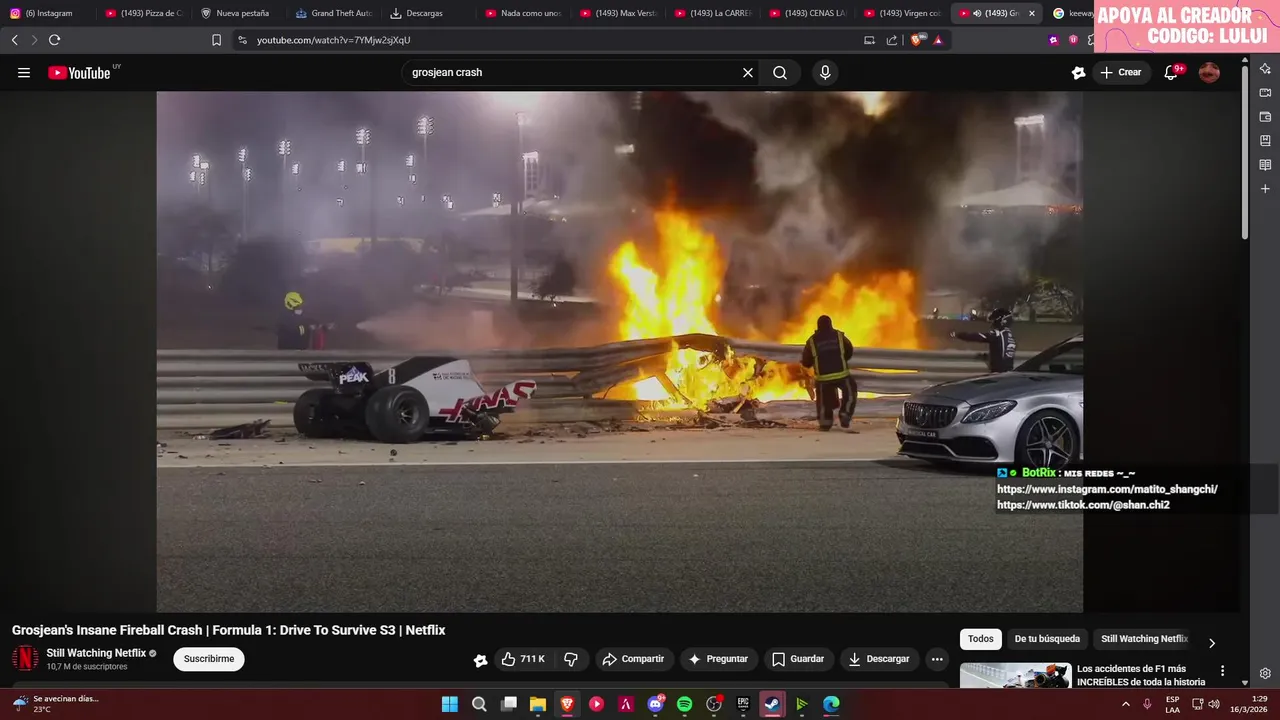The width and height of the screenshot is (1280, 720).
Task: Save the video with Guardar
Action: pyautogui.click(x=799, y=659)
